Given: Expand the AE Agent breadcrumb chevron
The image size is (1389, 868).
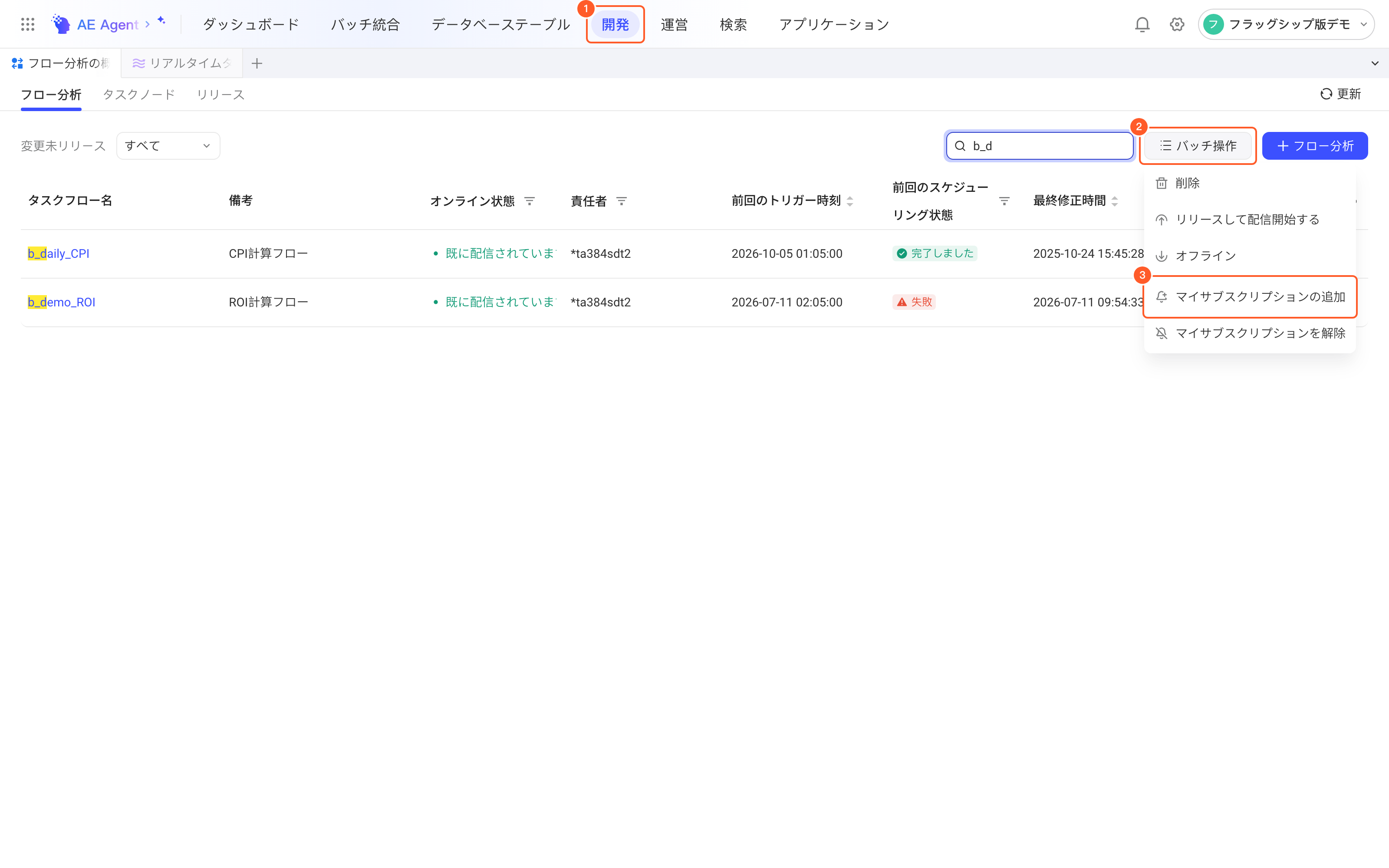Looking at the screenshot, I should 148,24.
